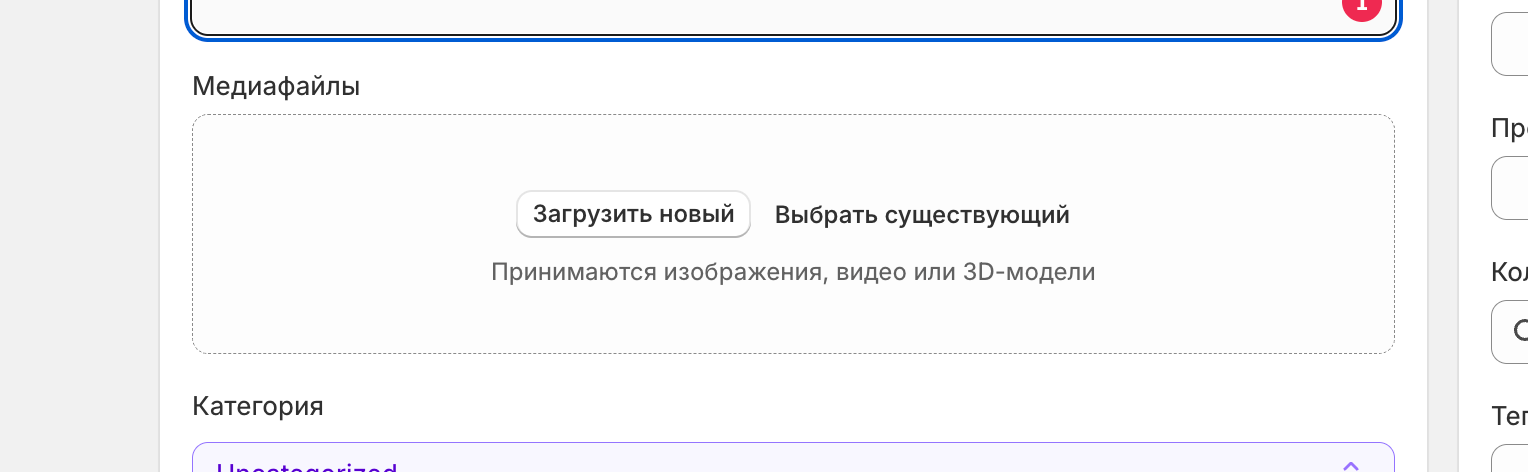Screen dimensions: 1528x472
Task: Focus the input under the Пр… label
Action: click(1511, 188)
